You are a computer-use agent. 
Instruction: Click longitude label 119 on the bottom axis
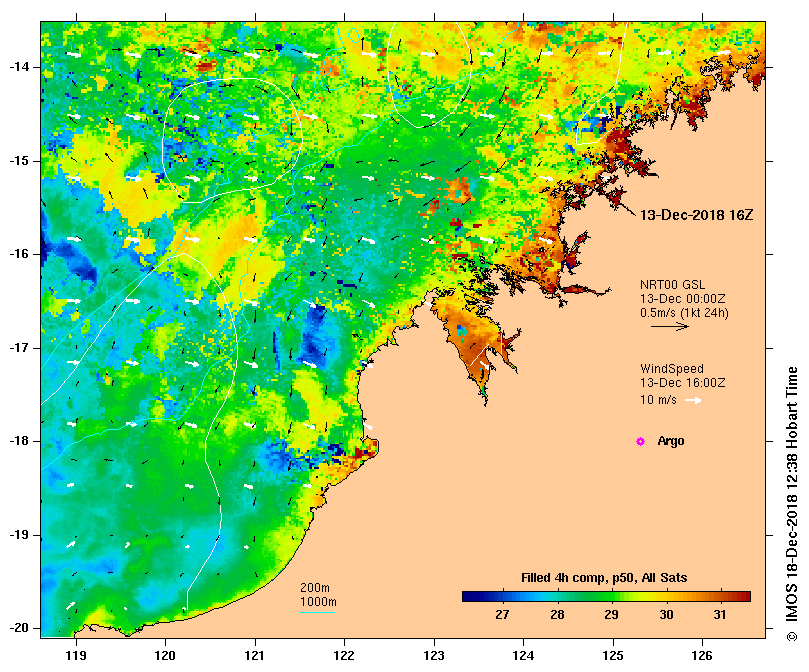click(x=76, y=656)
